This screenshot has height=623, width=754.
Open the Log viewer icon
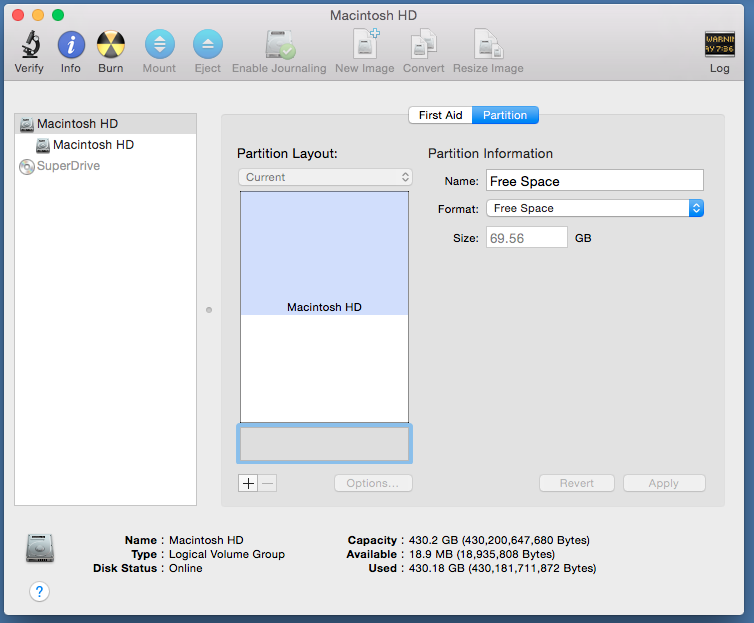click(719, 44)
